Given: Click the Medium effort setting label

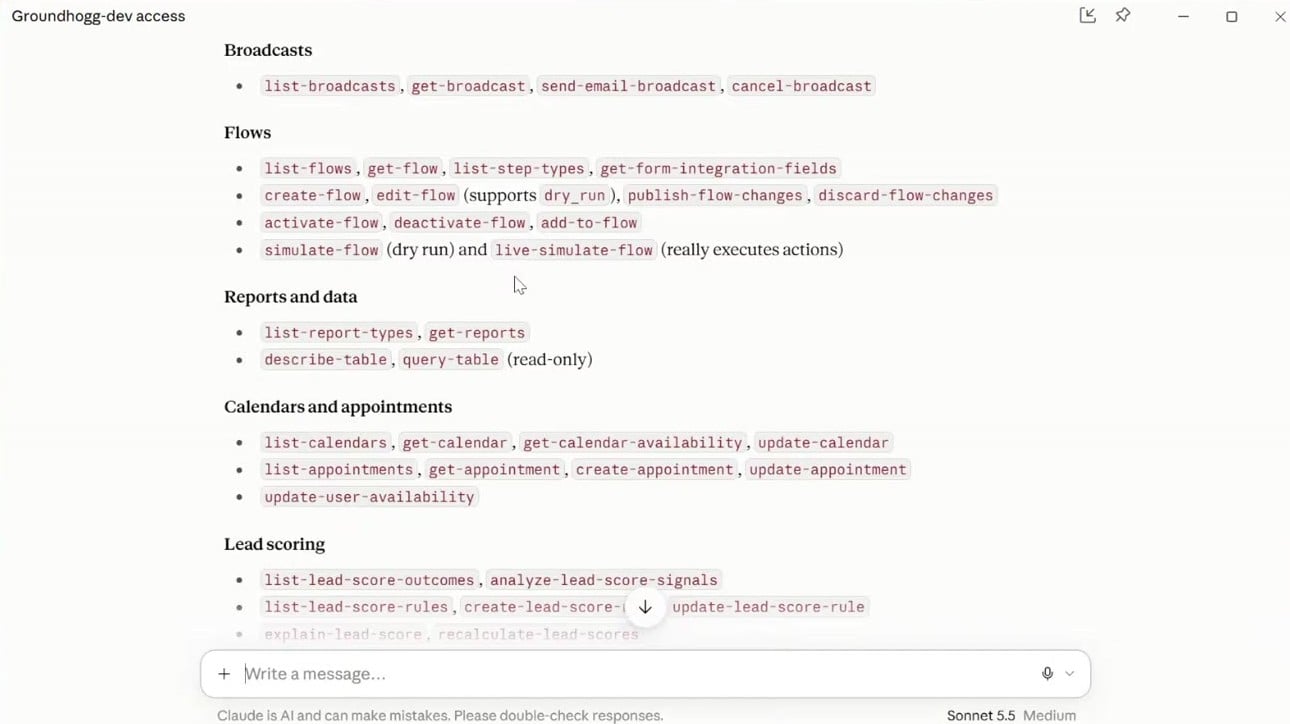Looking at the screenshot, I should coord(1049,716).
